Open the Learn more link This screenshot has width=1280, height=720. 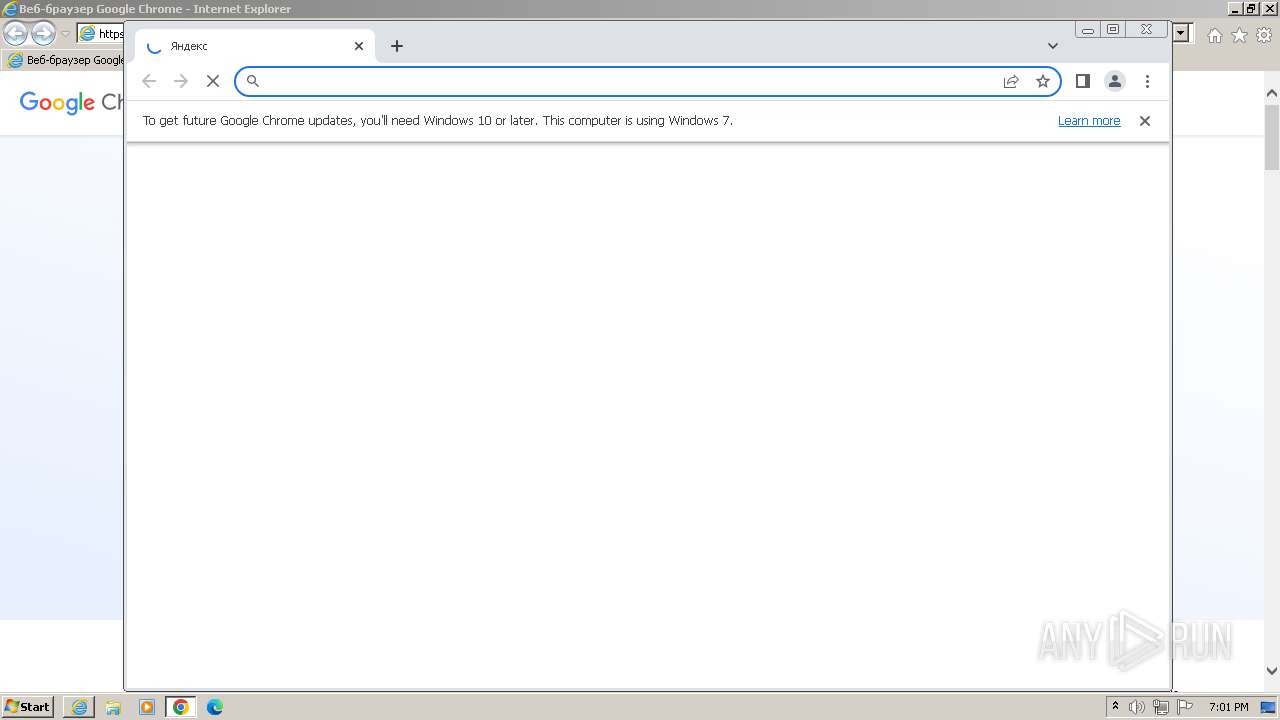[1089, 121]
